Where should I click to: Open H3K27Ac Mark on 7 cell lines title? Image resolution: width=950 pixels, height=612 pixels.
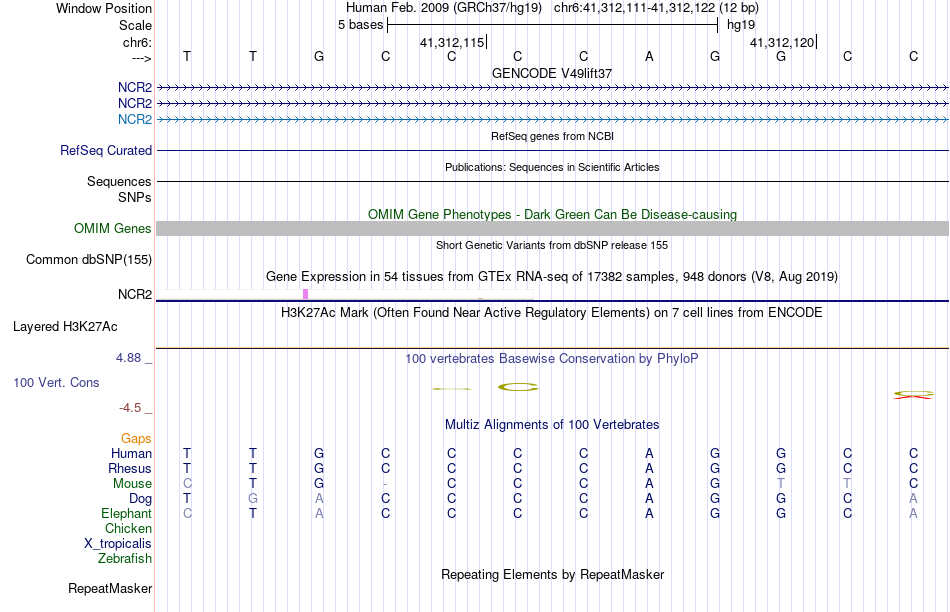pos(552,313)
